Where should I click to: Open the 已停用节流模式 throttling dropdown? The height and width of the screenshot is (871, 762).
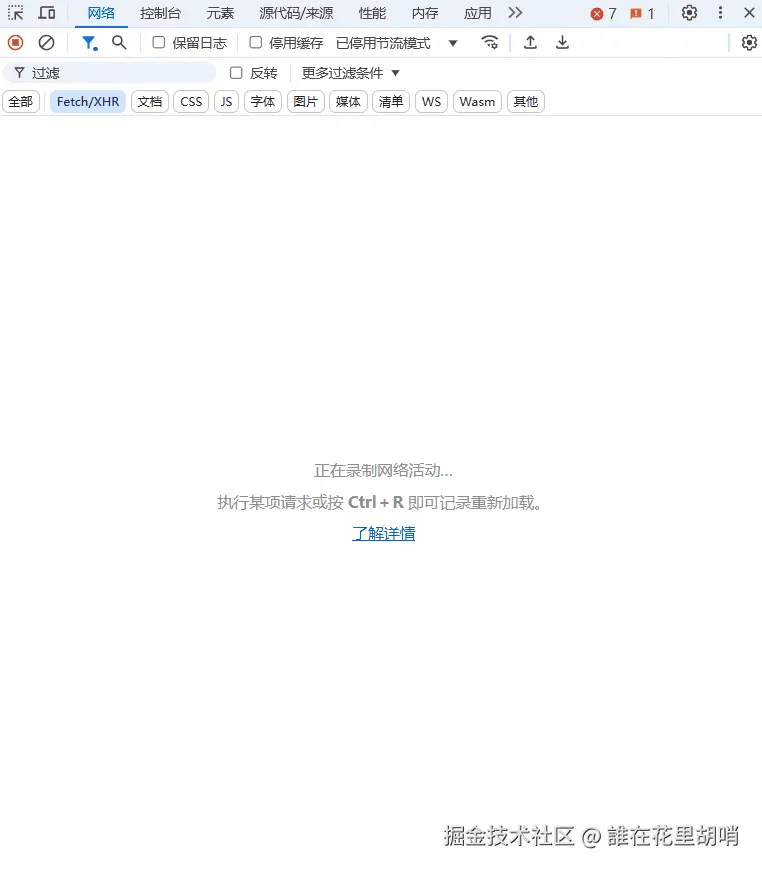click(397, 43)
